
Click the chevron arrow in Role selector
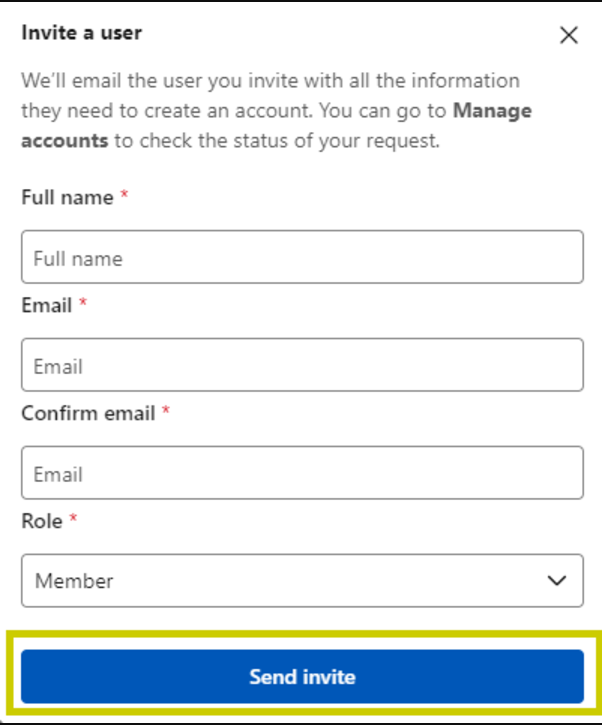tap(557, 580)
